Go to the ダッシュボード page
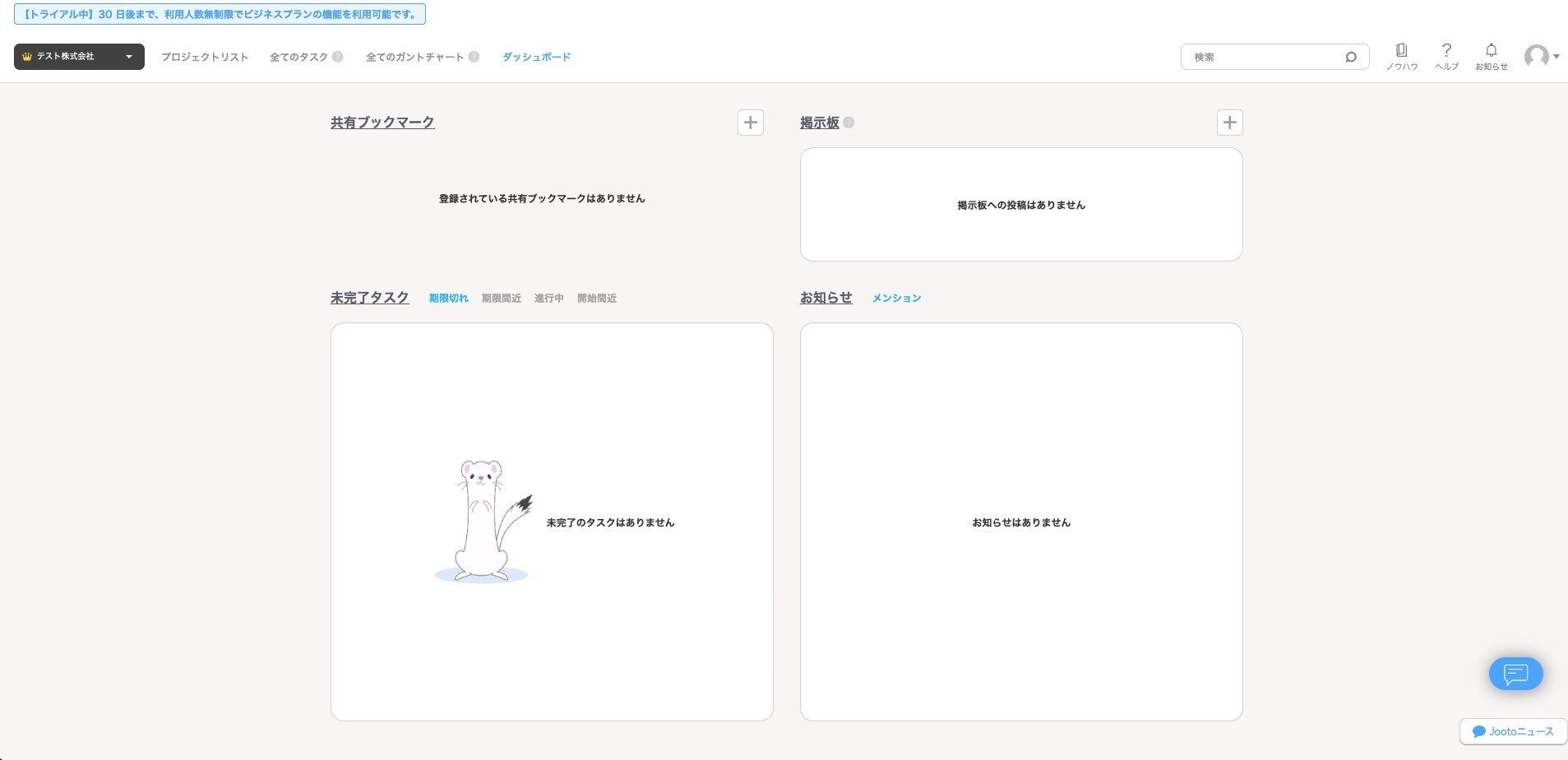 tap(536, 57)
